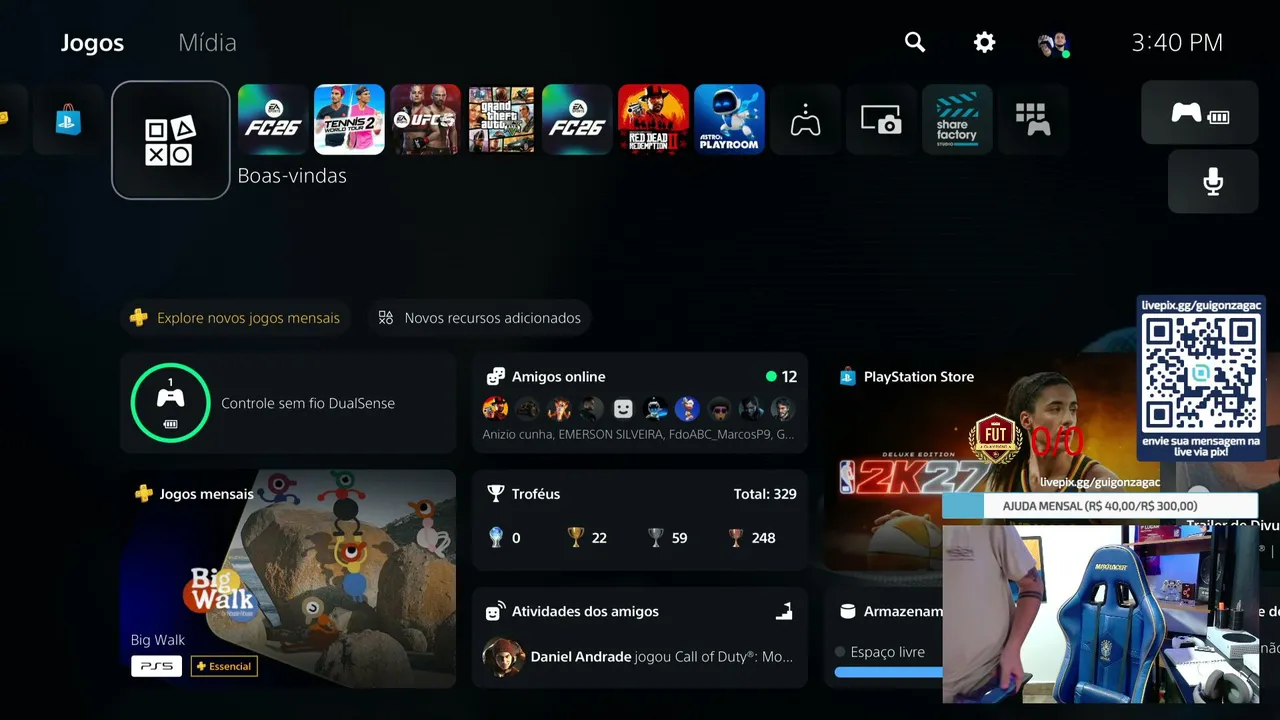Open the Atividades dos amigos heading
Image resolution: width=1280 pixels, height=720 pixels.
click(x=585, y=611)
